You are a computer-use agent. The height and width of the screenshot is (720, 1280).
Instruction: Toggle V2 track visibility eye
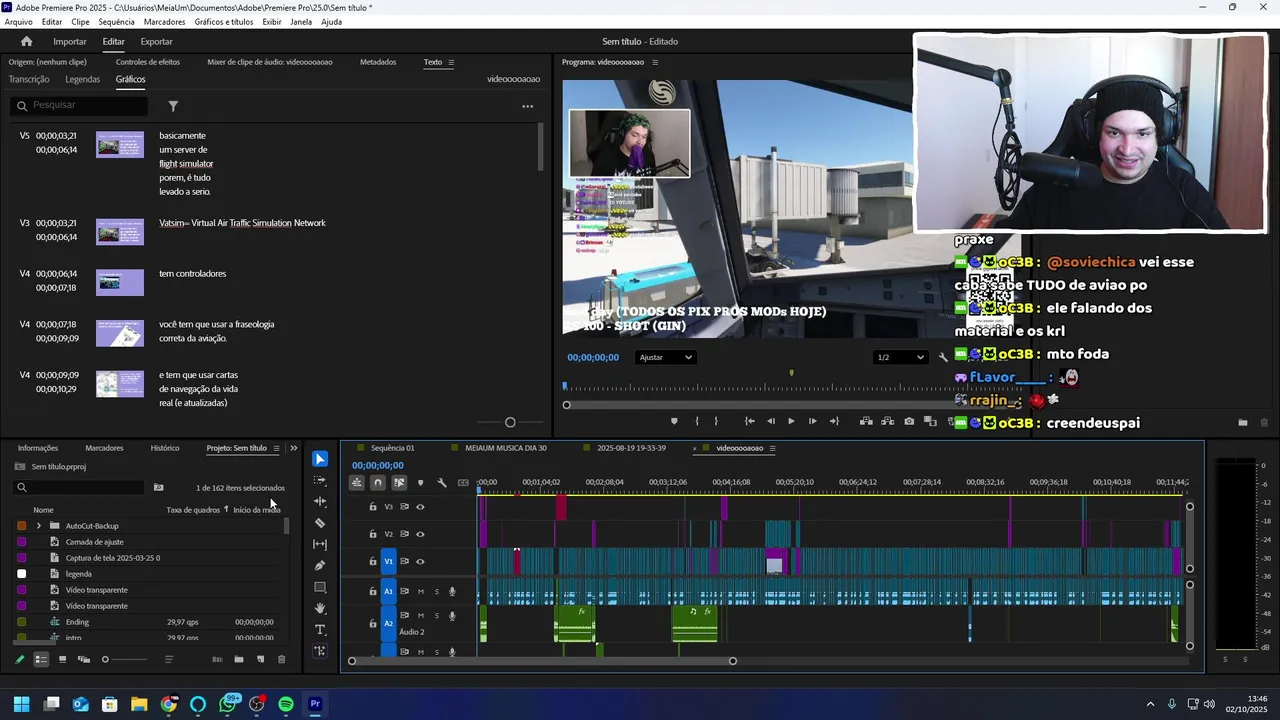coord(420,534)
